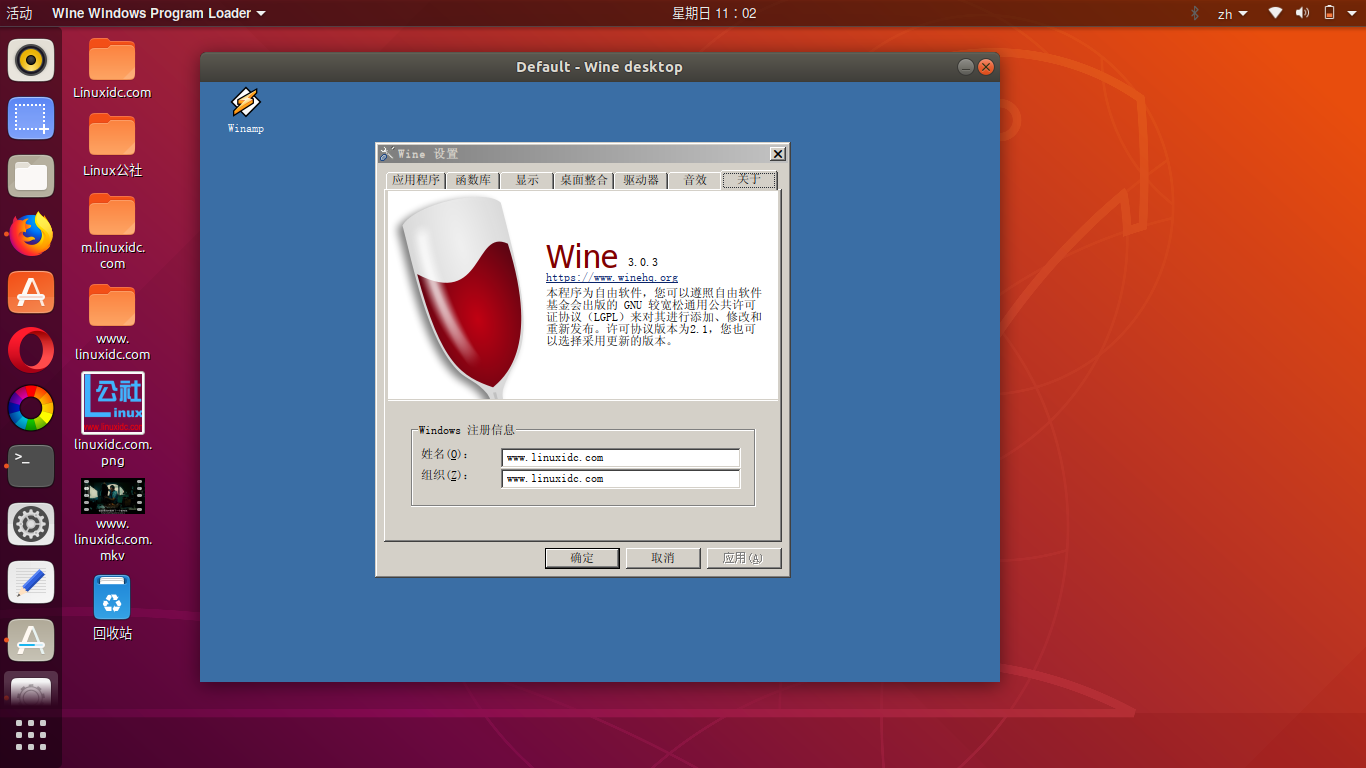Switch to the 驱动器 tab in Wine 设置
This screenshot has height=768, width=1366.
click(x=640, y=180)
